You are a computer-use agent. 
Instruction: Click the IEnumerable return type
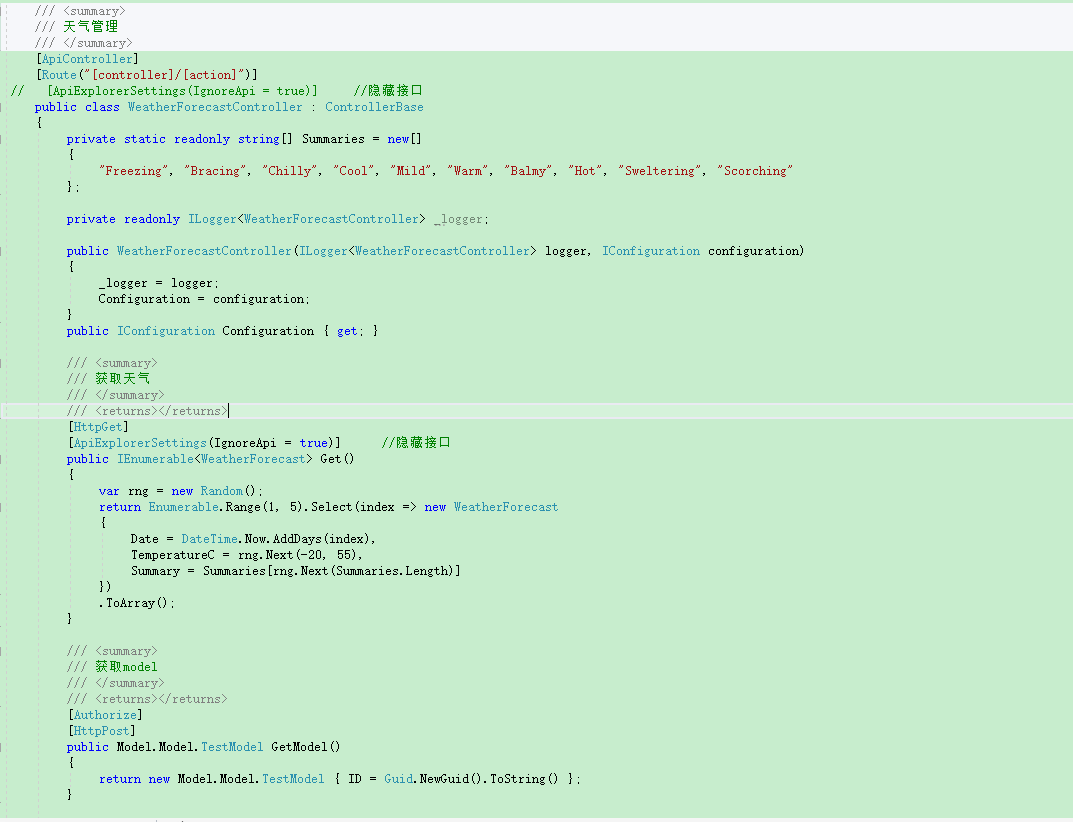pos(155,459)
